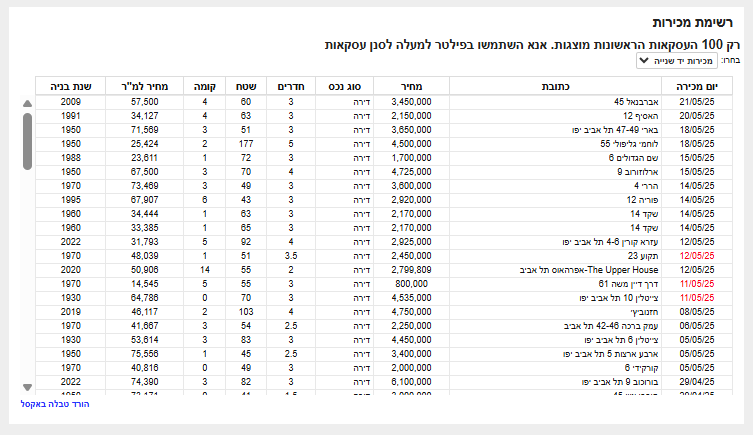This screenshot has width=753, height=435.
Task: Click the scrollbar up arrow
Action: pyautogui.click(x=27, y=103)
